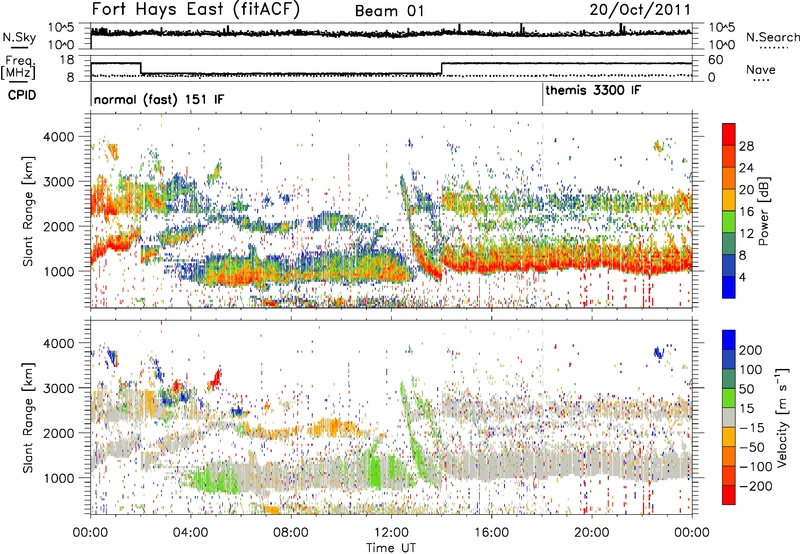Click the "1000" range tick of the velocity panel

(58, 478)
